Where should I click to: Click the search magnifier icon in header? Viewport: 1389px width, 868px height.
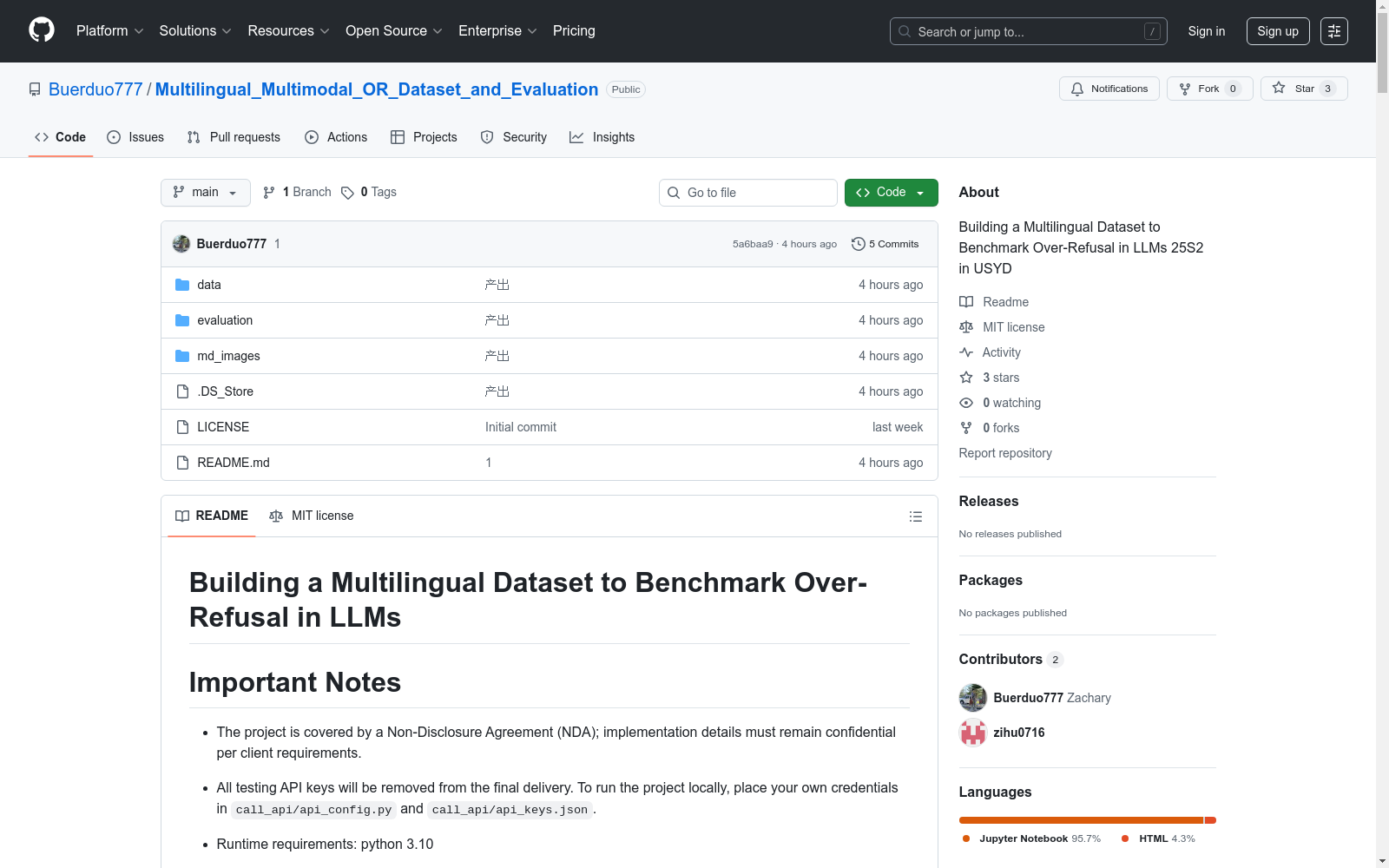[905, 31]
